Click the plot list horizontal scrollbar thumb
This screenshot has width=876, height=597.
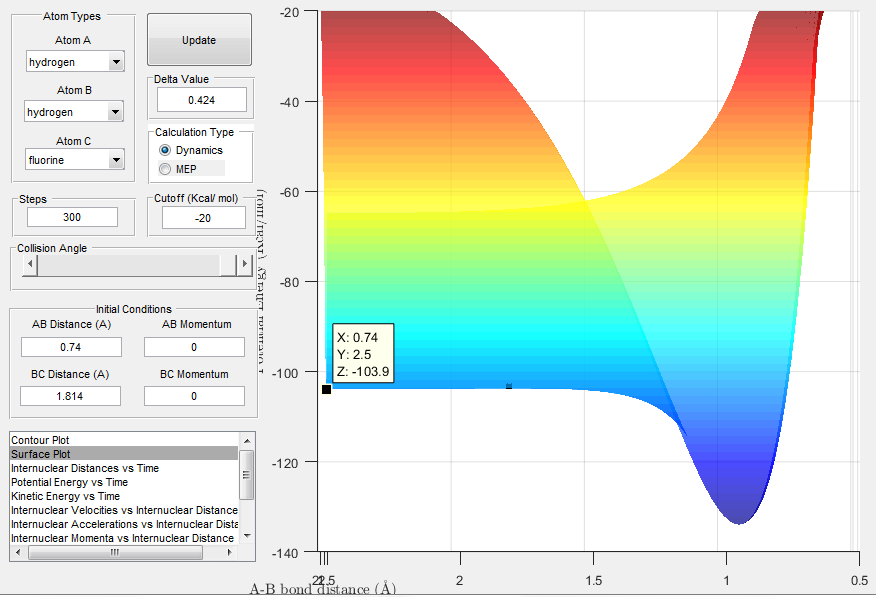(x=115, y=552)
